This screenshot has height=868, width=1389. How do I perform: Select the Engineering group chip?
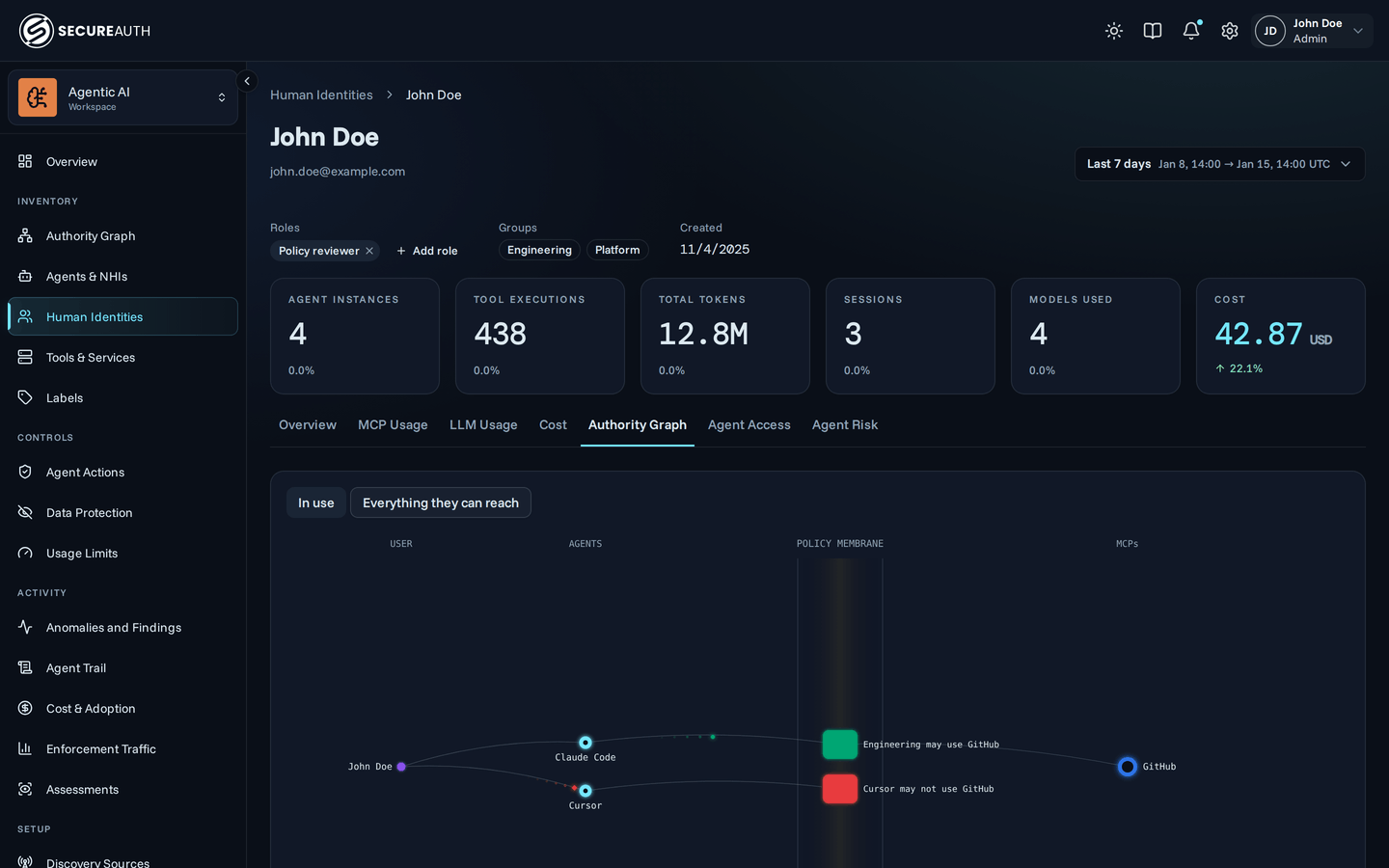pyautogui.click(x=539, y=250)
